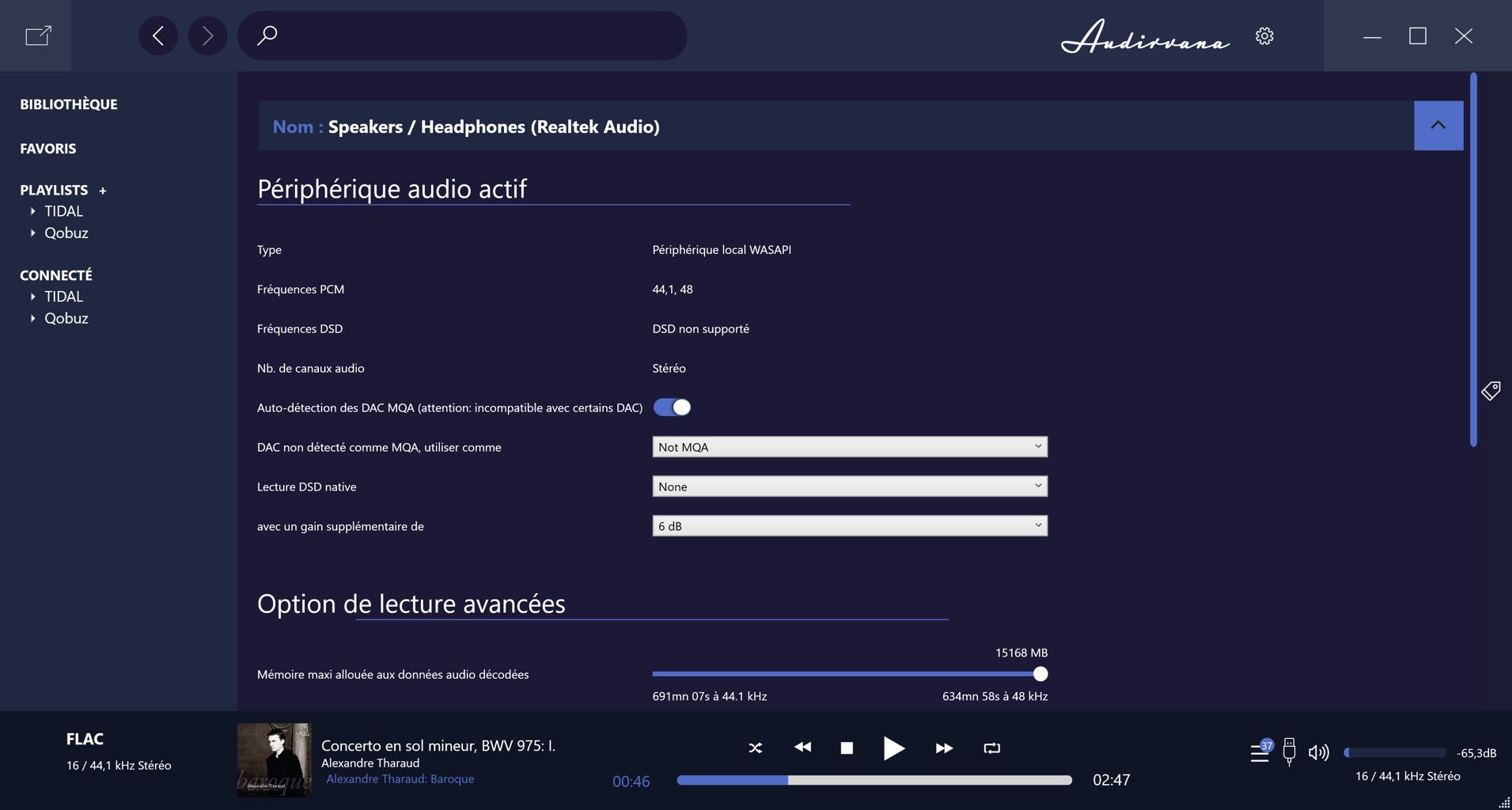The width and height of the screenshot is (1512, 810).
Task: Toggle the repeat mode icon
Action: coord(991,748)
